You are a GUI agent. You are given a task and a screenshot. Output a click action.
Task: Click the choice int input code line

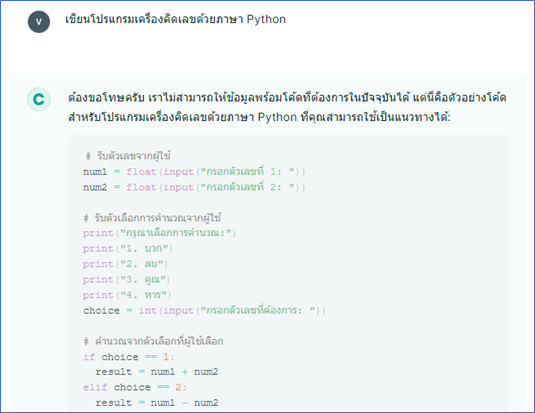coord(204,311)
